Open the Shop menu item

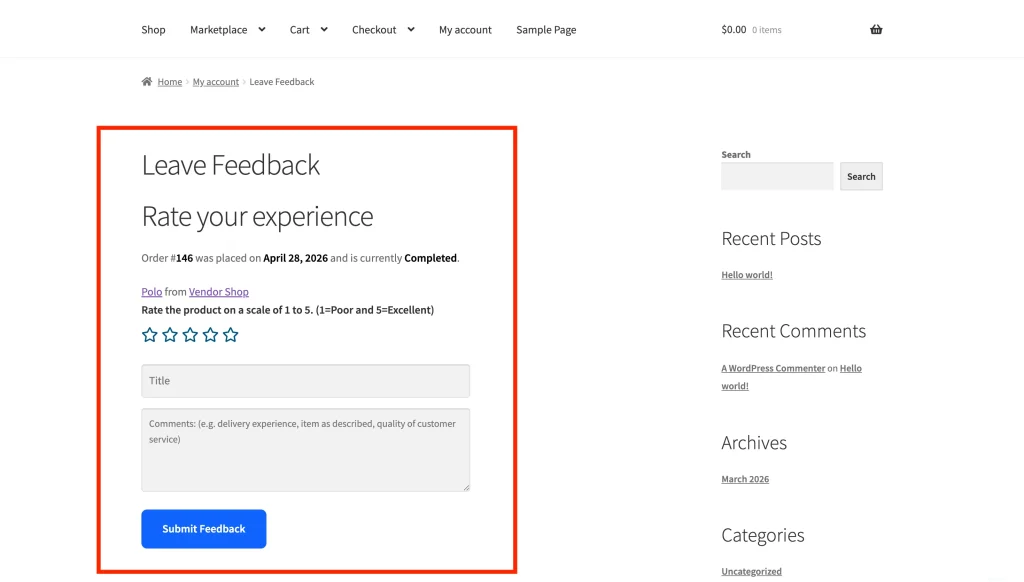(153, 29)
